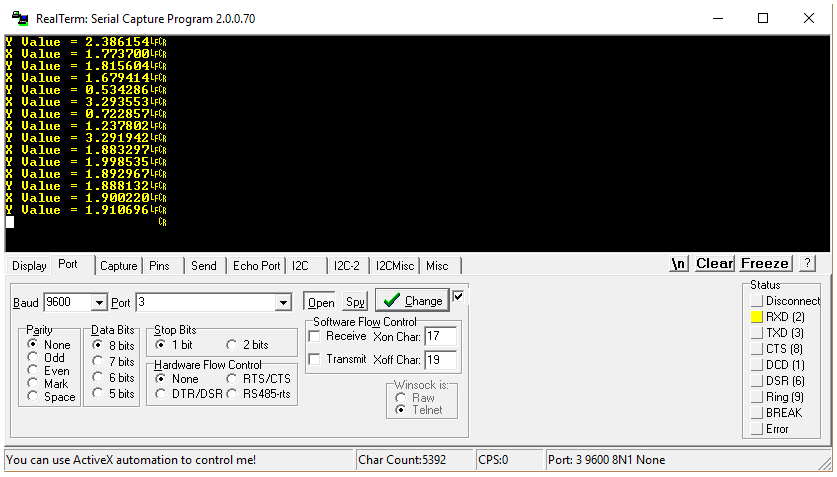
Task: Open the Echo Port tab
Action: pyautogui.click(x=256, y=266)
